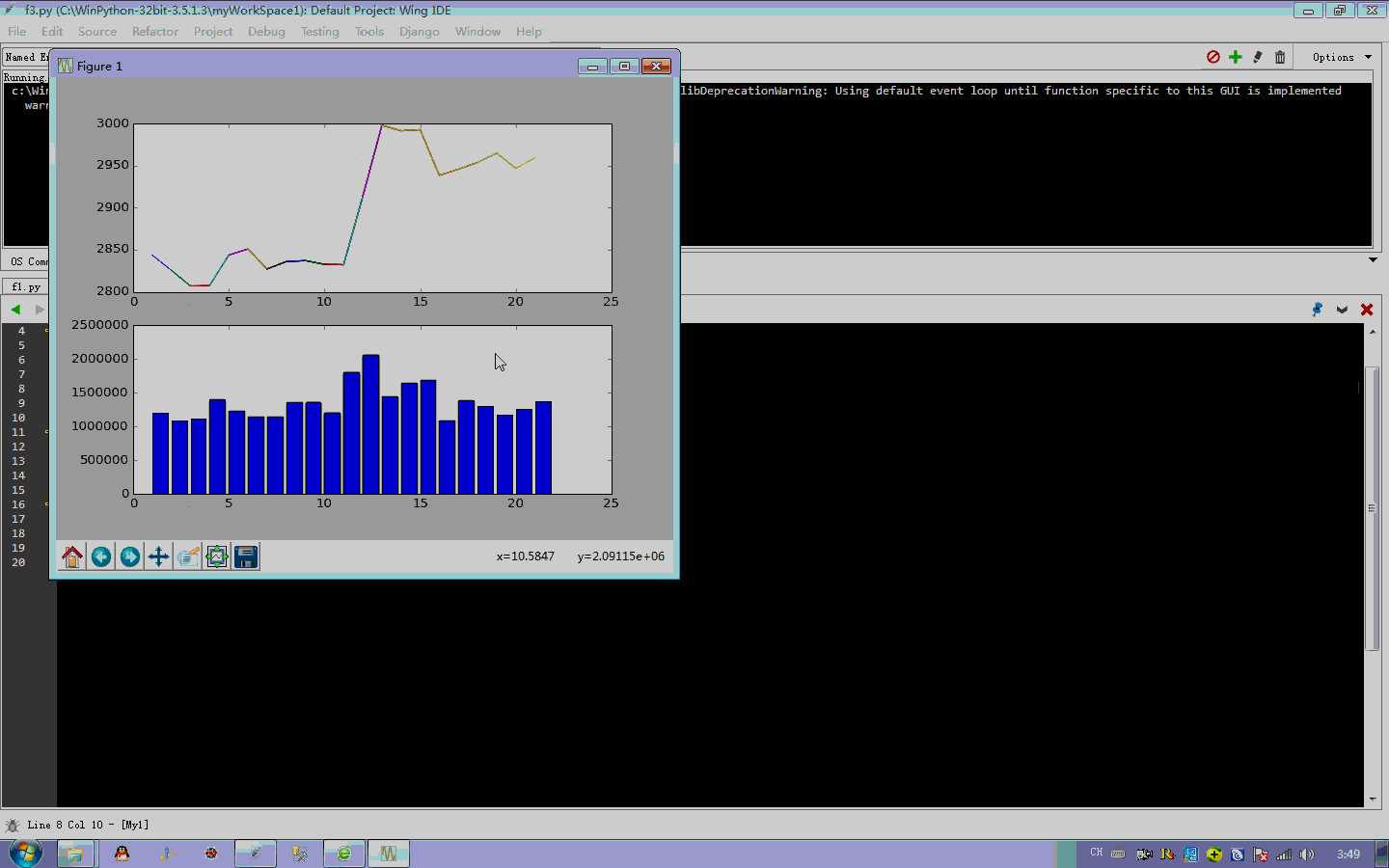Viewport: 1389px width, 868px height.
Task: Maximize the Figure 1 window
Action: pos(624,66)
